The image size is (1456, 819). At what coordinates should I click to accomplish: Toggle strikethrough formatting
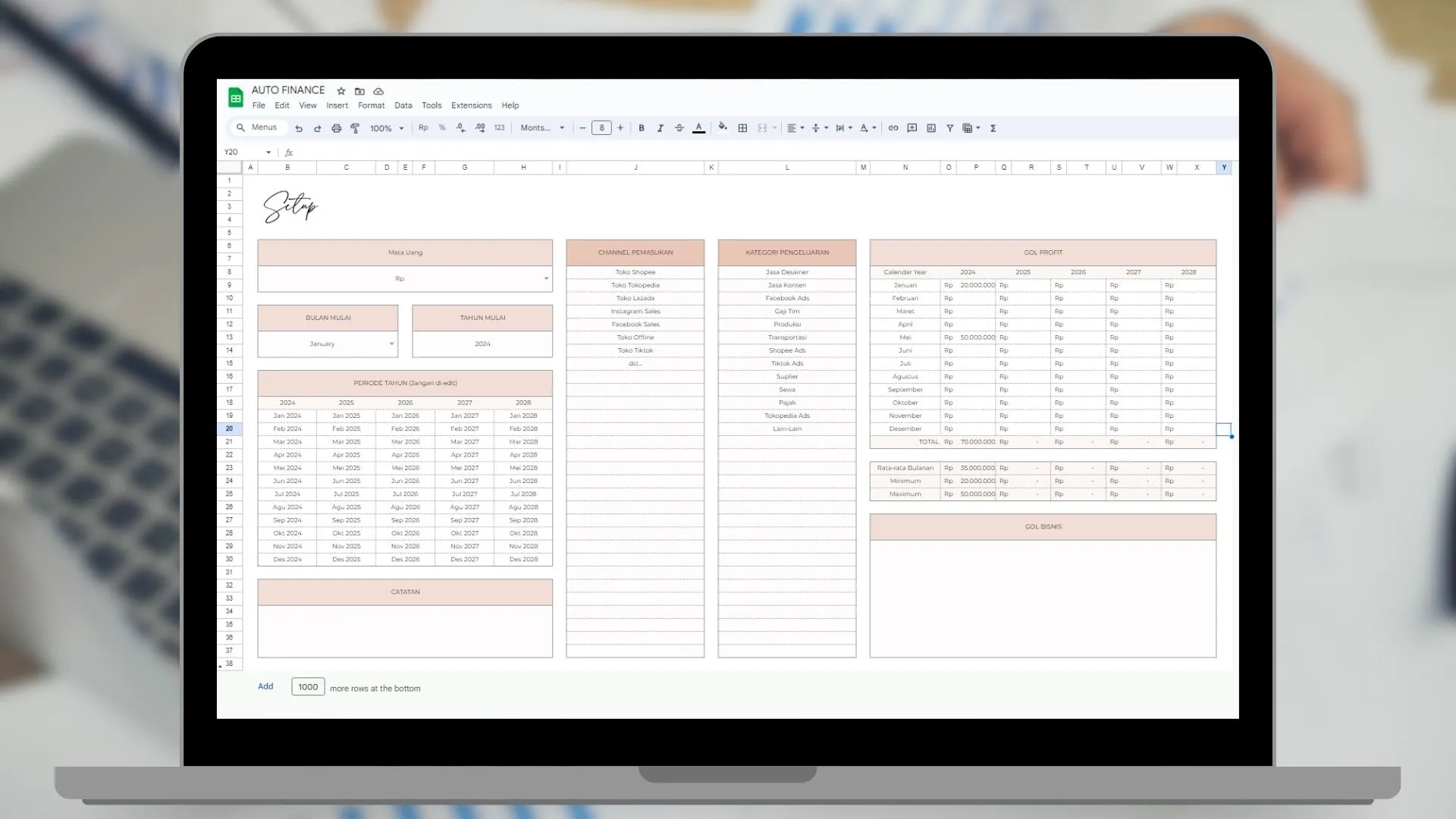click(679, 128)
